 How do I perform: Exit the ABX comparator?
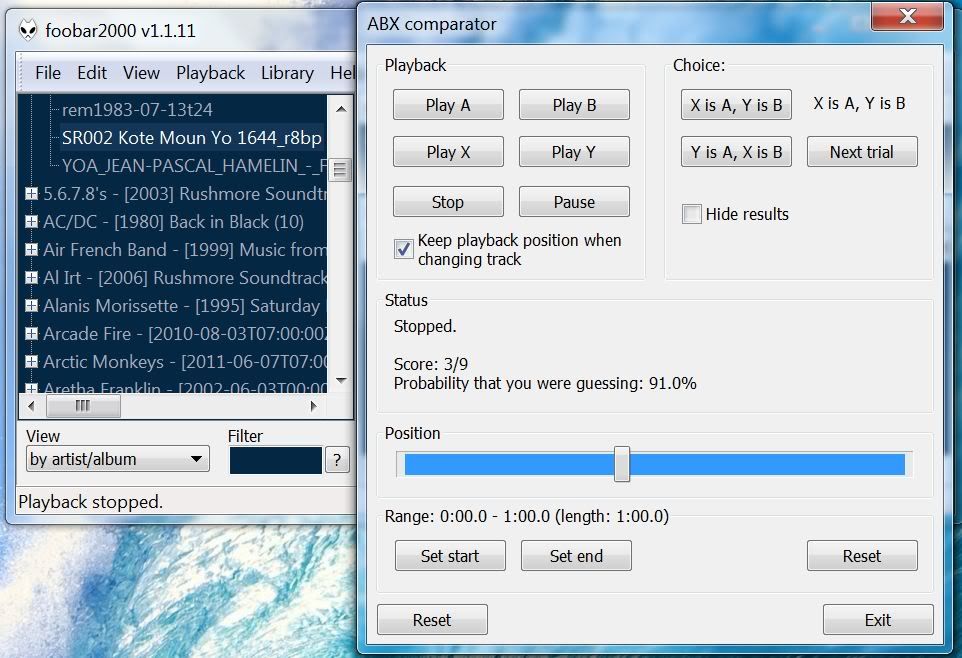tap(878, 619)
